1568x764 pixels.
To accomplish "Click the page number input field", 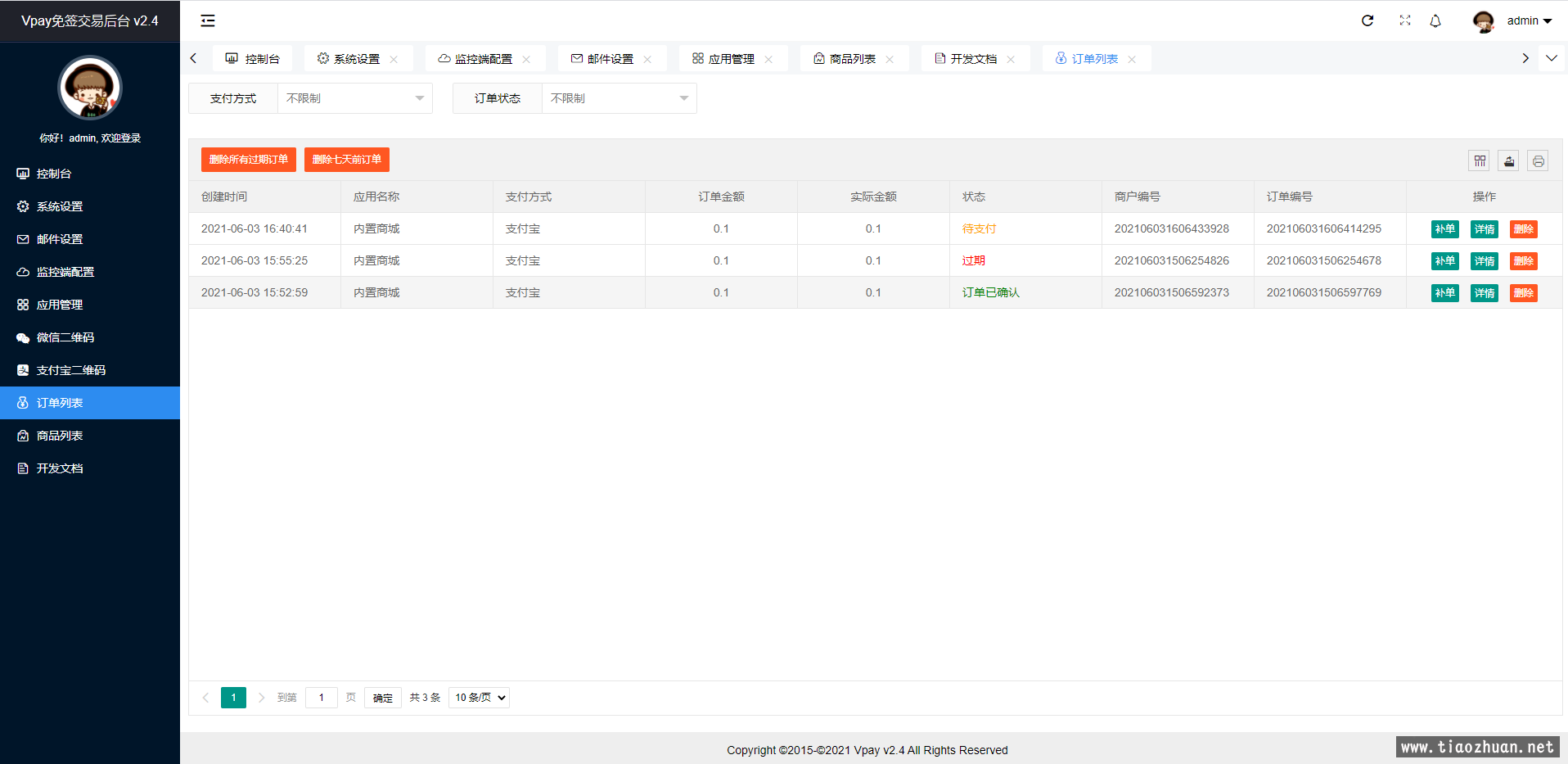I will tap(322, 698).
